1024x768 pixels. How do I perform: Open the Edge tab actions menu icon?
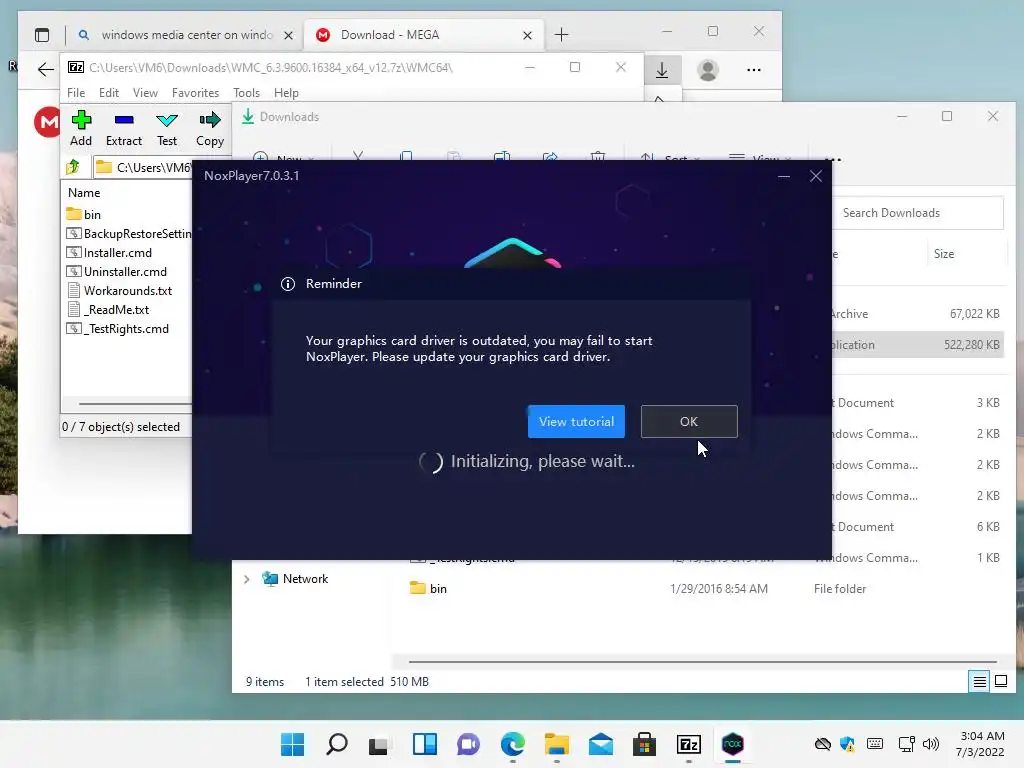[42, 35]
